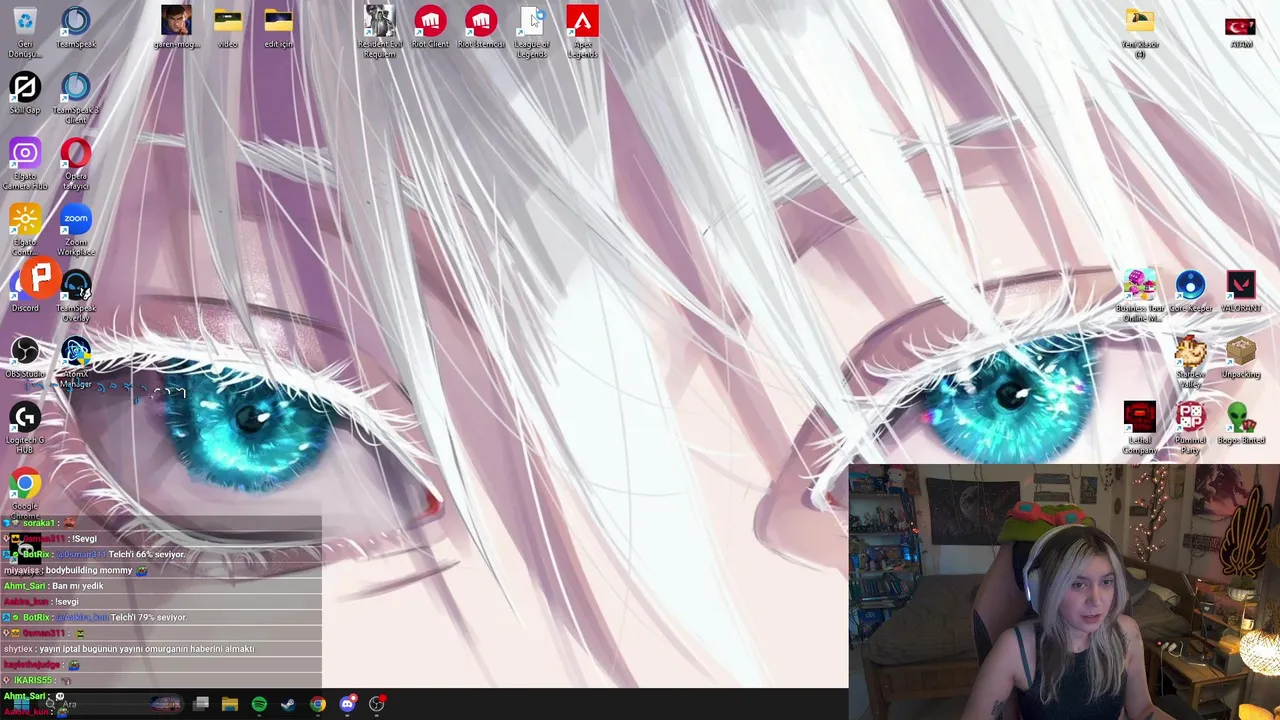Click the streamer webcam overlay
This screenshot has height=720, width=1280.
tap(1064, 592)
